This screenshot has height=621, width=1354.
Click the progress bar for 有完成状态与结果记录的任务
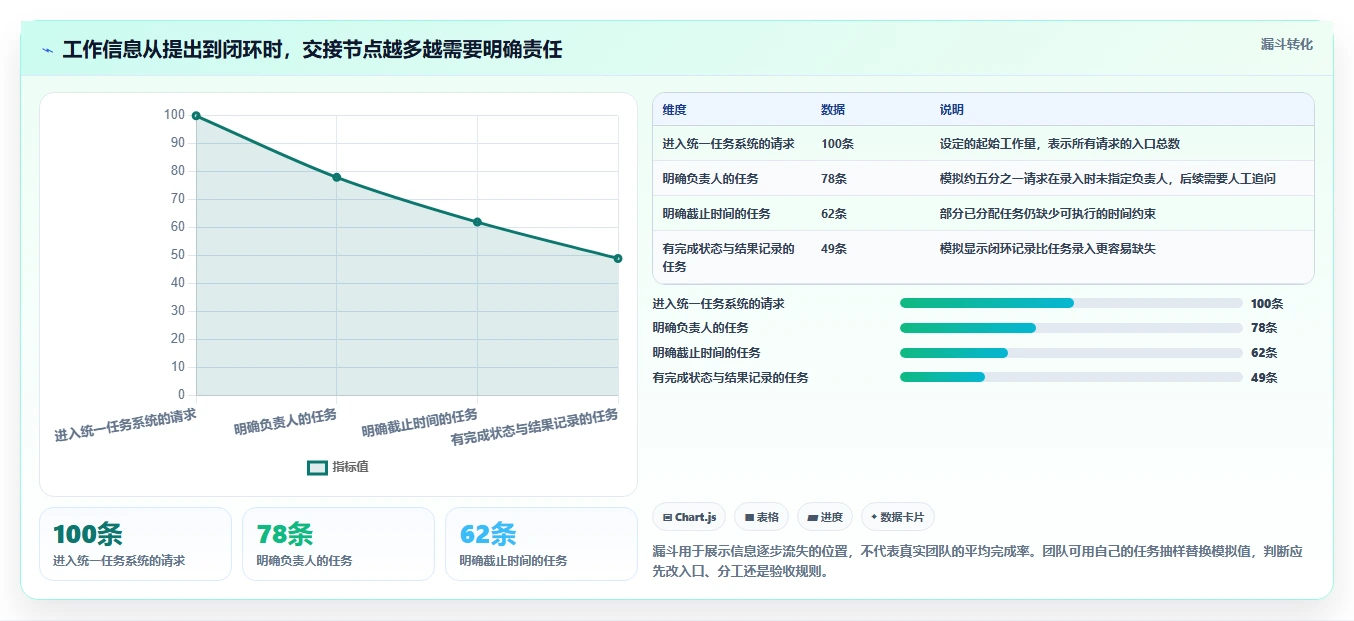[1071, 377]
